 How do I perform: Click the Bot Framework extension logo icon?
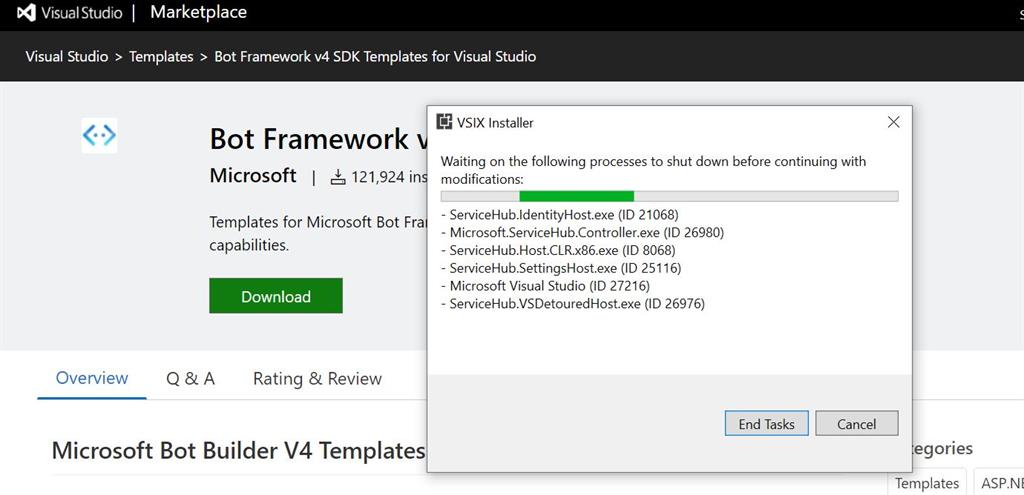click(x=99, y=135)
